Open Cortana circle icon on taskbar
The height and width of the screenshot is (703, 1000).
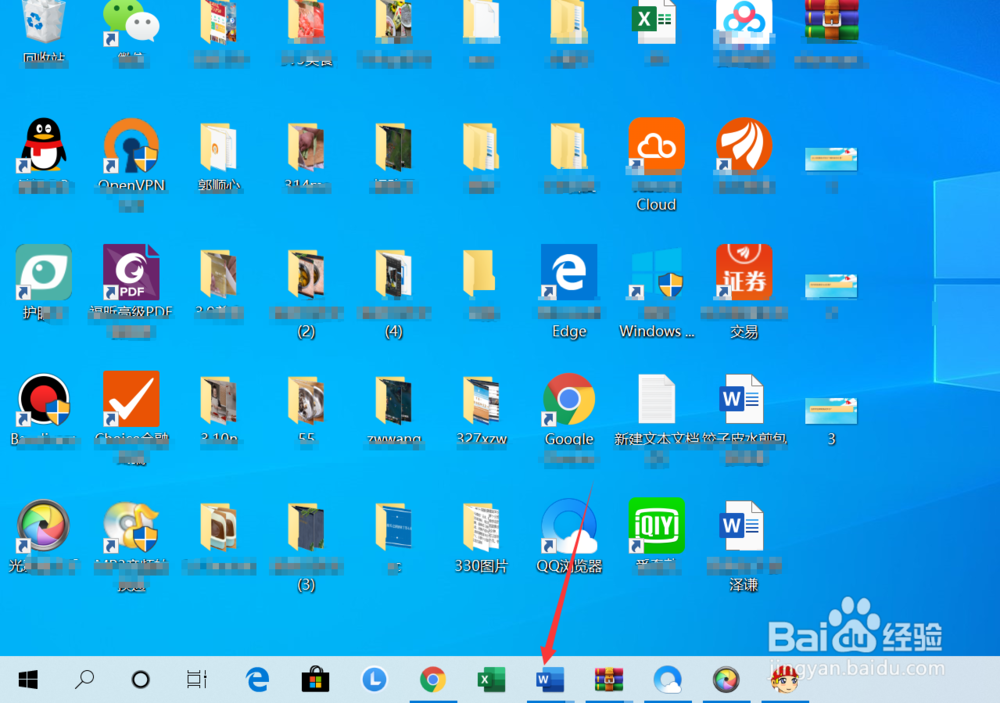[140, 680]
